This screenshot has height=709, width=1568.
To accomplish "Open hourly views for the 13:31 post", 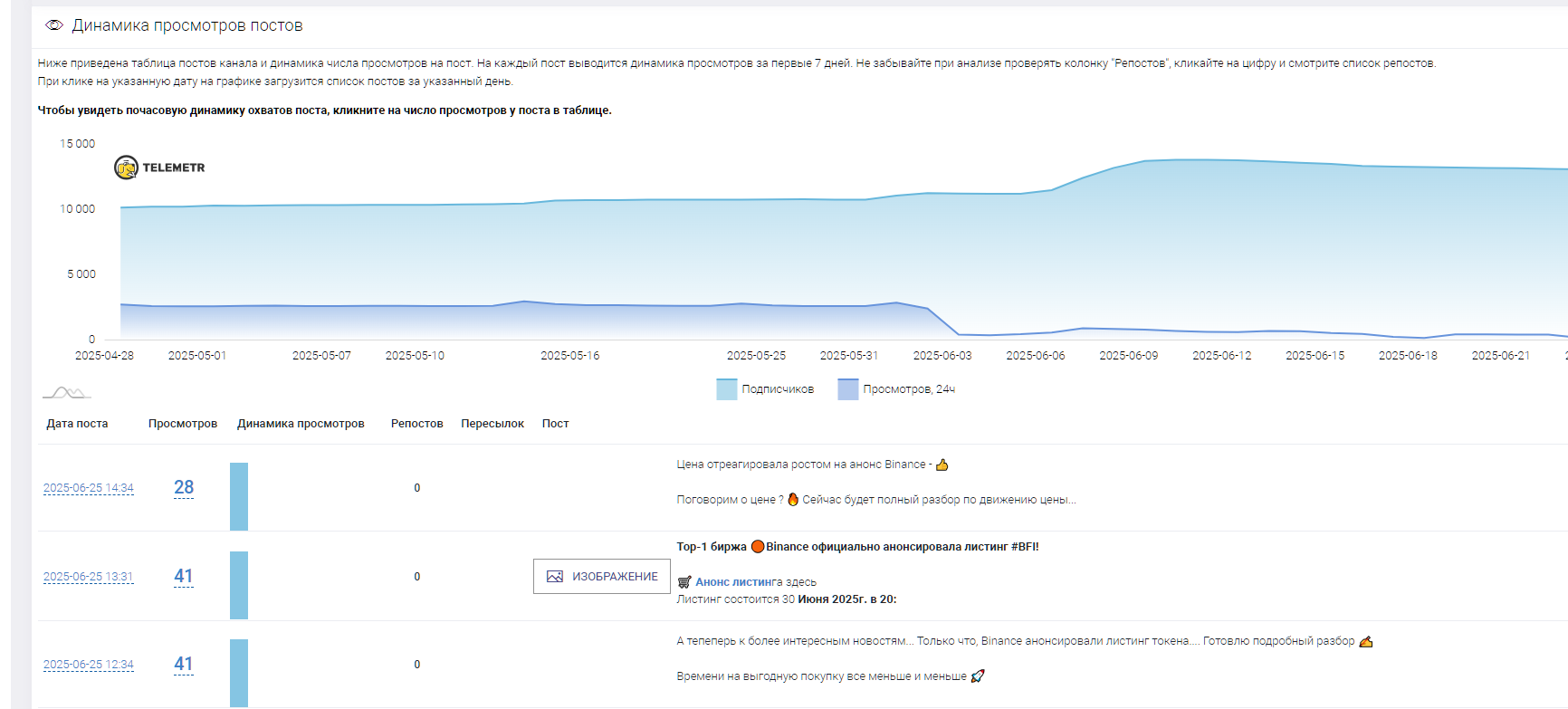I will tap(184, 576).
